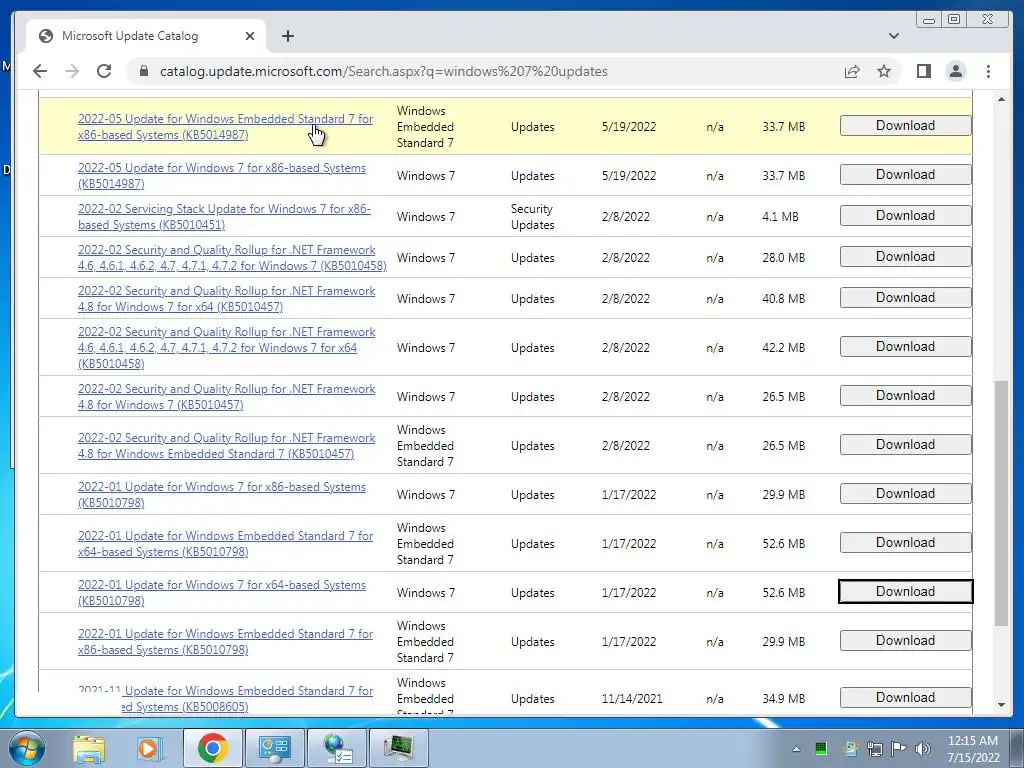Reload the catalog page
1024x768 pixels.
(104, 71)
